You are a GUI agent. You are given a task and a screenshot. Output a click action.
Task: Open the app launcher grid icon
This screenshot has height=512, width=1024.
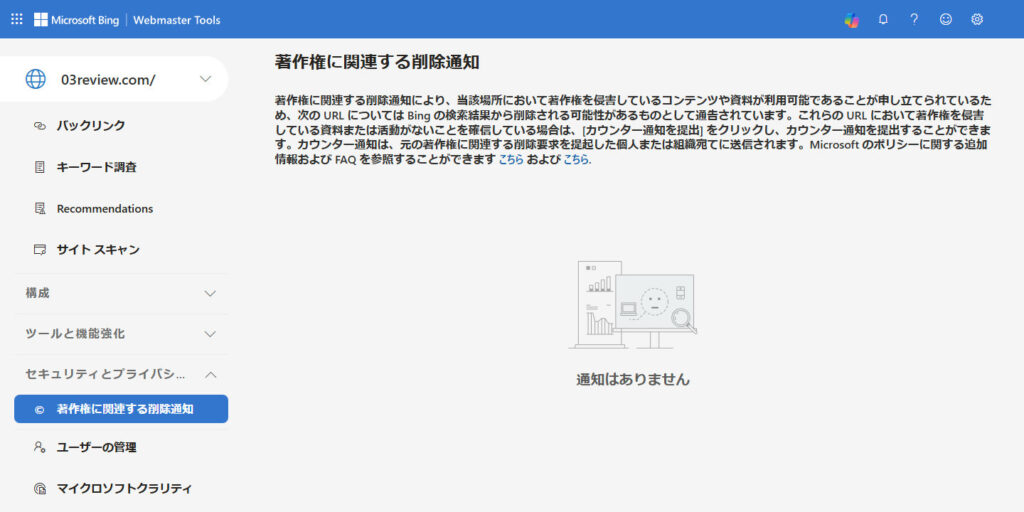(x=17, y=20)
